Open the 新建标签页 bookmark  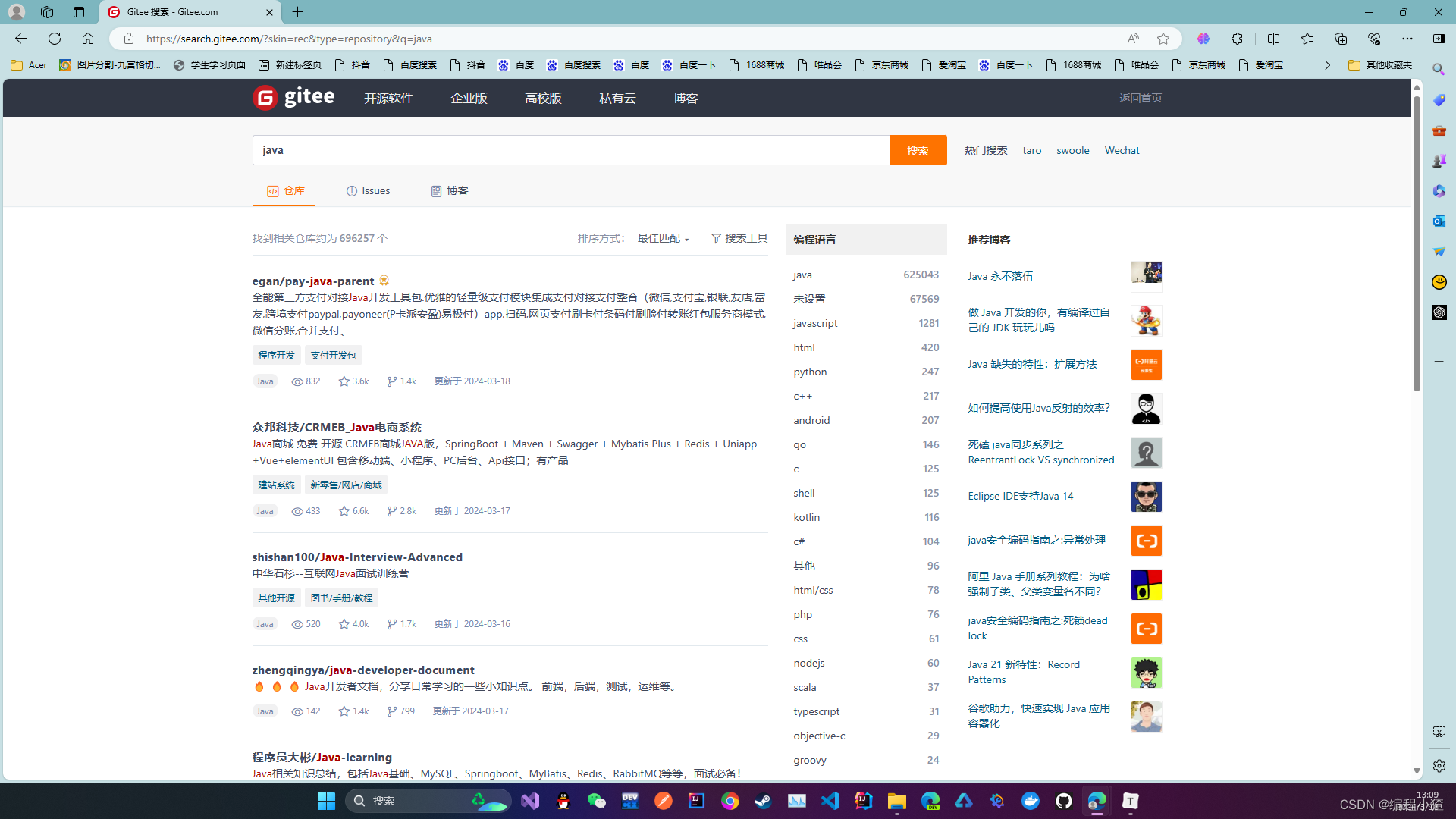pyautogui.click(x=290, y=65)
